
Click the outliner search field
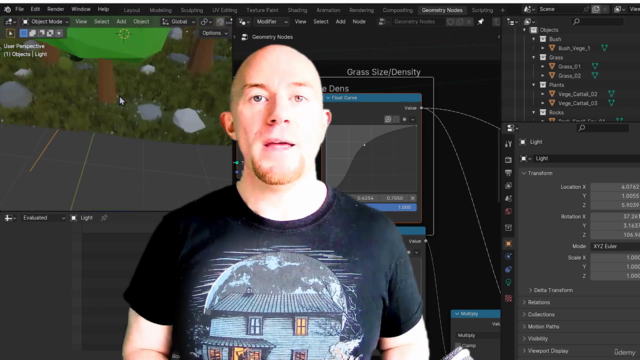[598, 22]
